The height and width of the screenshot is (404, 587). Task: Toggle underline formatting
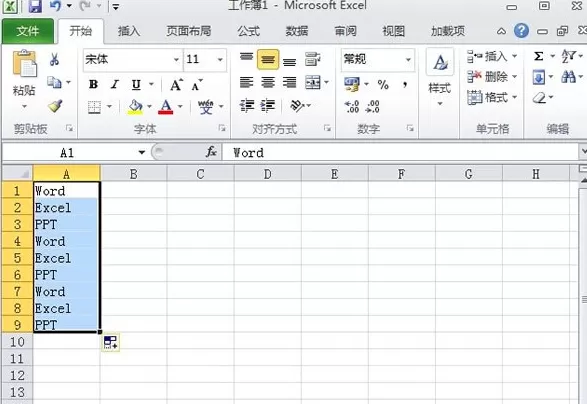pyautogui.click(x=136, y=85)
